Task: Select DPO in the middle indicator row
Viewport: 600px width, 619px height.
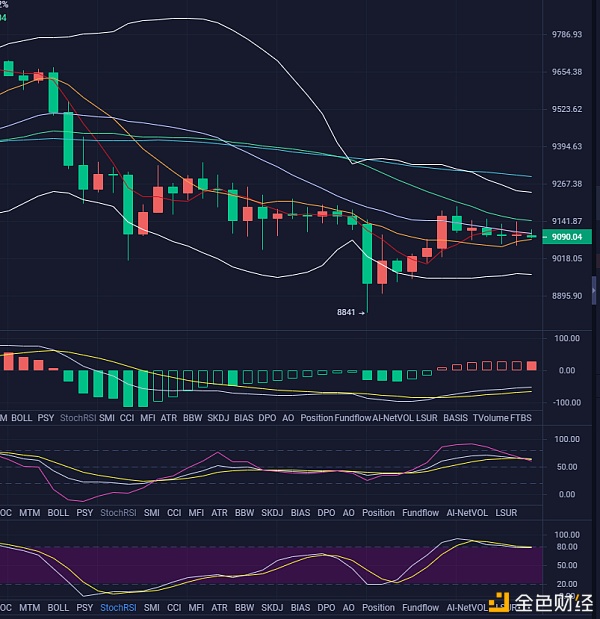Action: click(326, 513)
